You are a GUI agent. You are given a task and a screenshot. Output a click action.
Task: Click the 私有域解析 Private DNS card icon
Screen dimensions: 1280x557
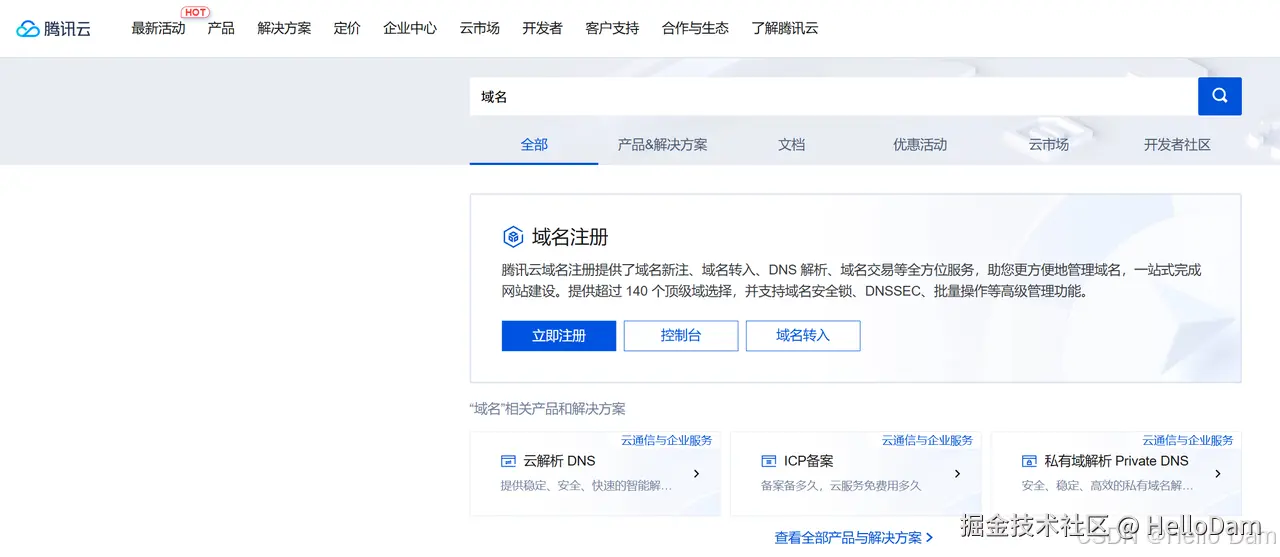(x=1029, y=461)
